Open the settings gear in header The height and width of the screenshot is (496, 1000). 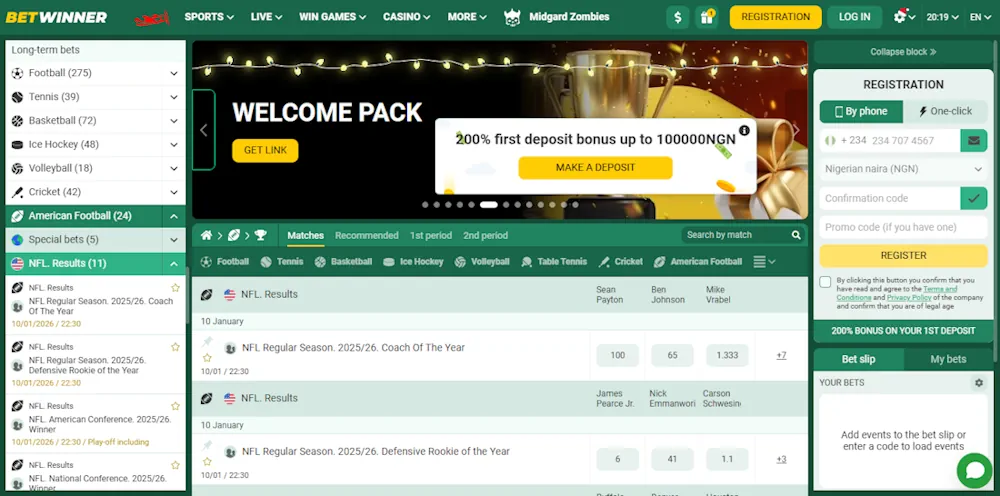click(900, 17)
